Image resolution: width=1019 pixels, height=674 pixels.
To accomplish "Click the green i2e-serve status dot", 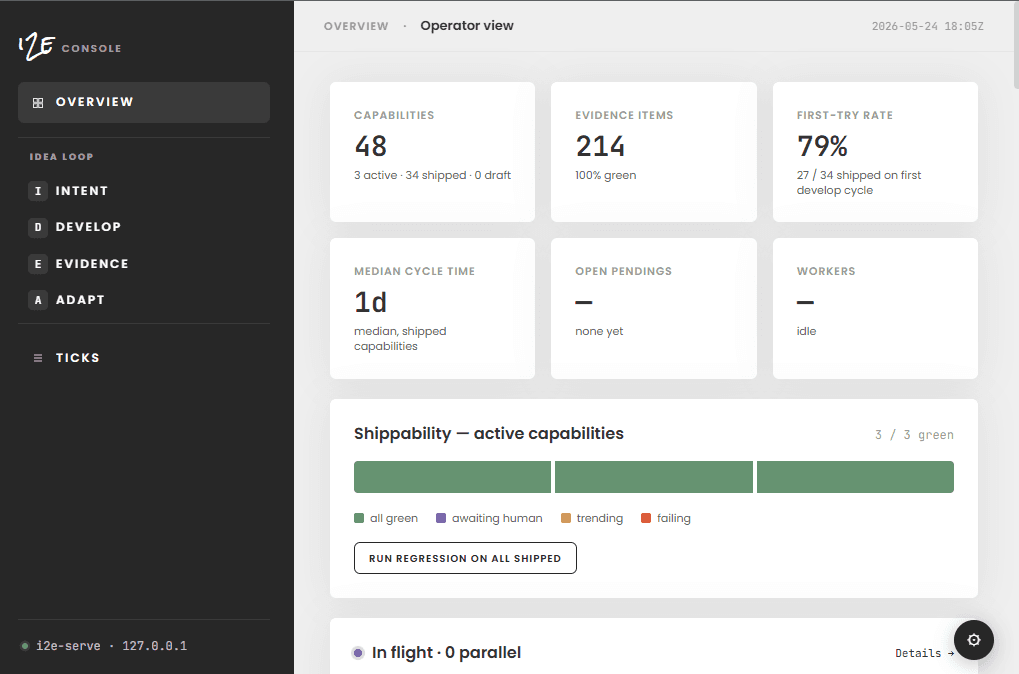I will pyautogui.click(x=25, y=646).
